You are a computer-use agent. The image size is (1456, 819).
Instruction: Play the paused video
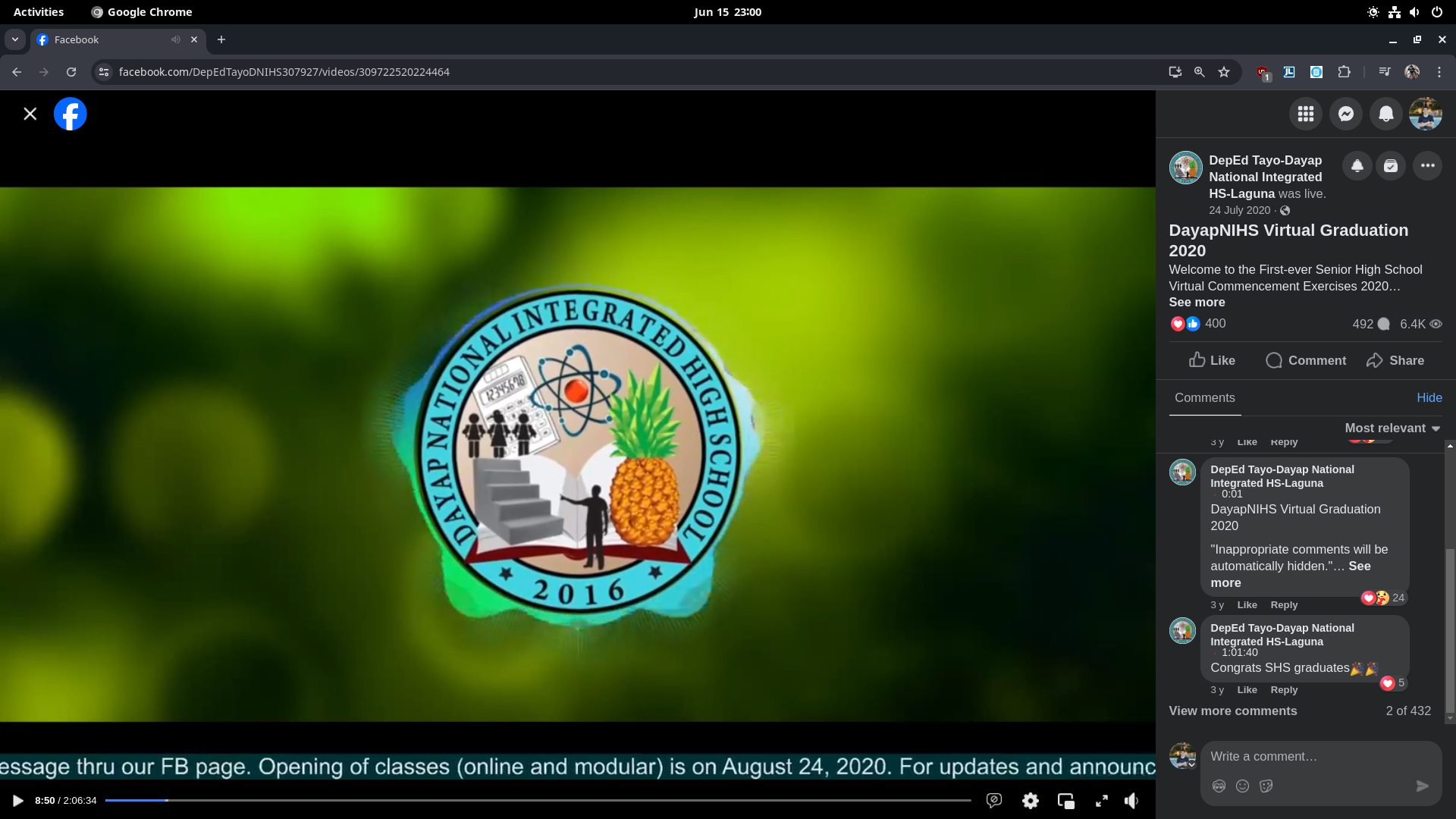point(17,801)
